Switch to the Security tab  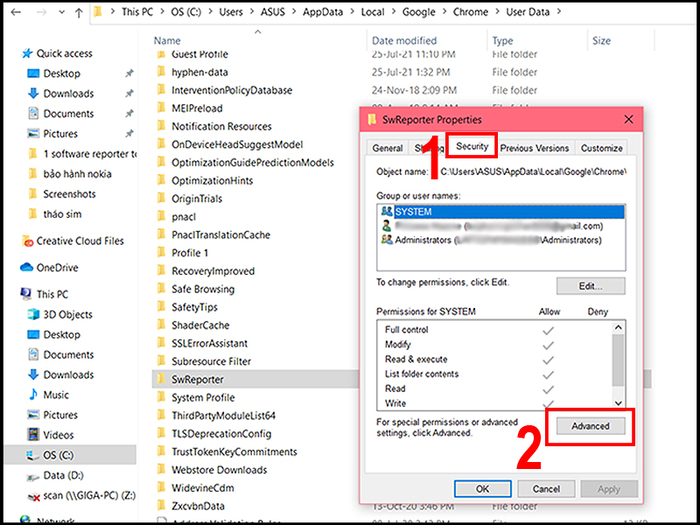(x=472, y=147)
